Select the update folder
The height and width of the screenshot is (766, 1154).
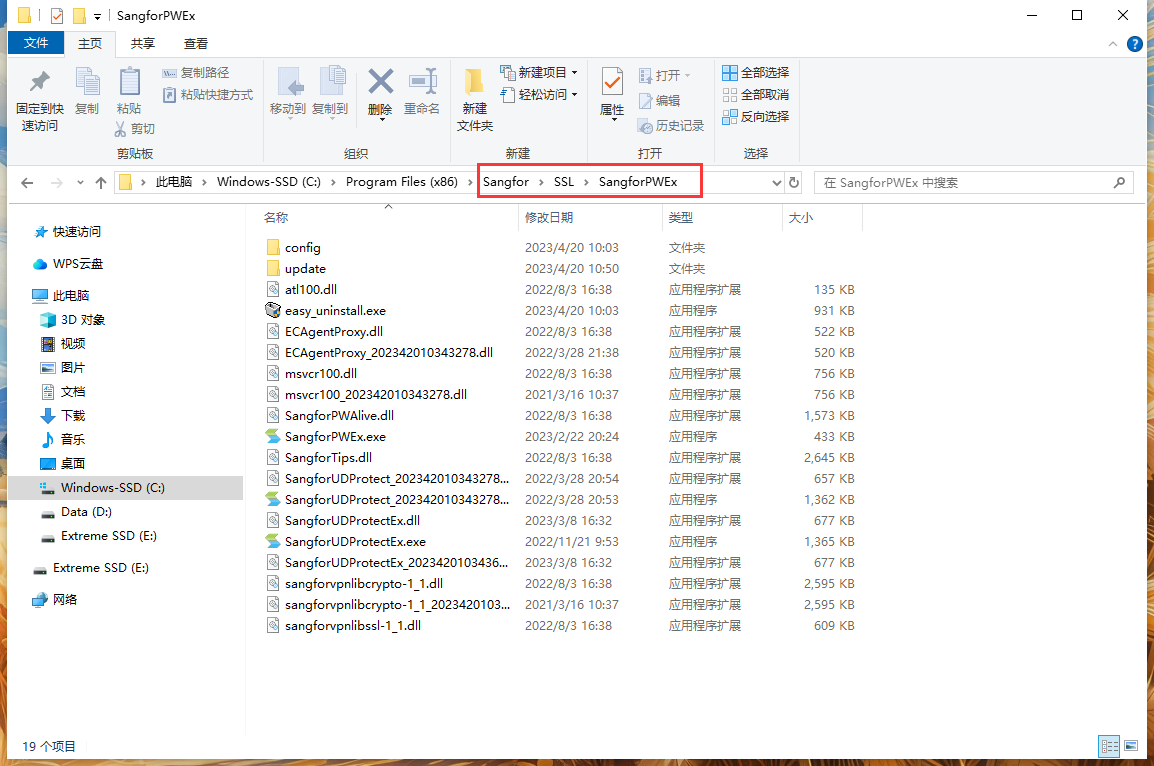pos(305,269)
